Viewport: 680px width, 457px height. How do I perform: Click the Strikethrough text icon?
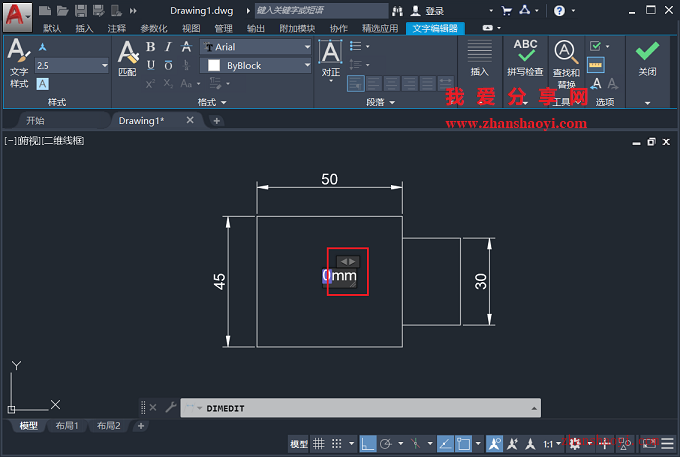[x=186, y=46]
